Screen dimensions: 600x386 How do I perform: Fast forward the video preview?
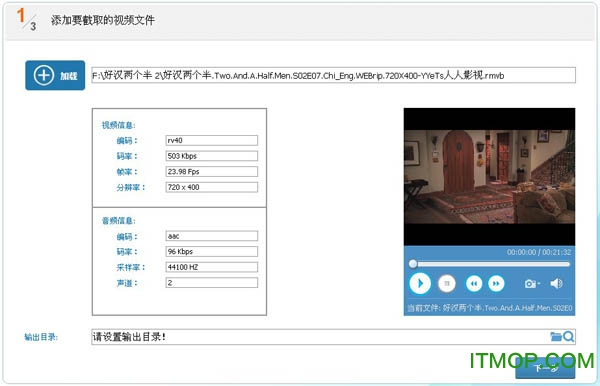click(x=496, y=283)
